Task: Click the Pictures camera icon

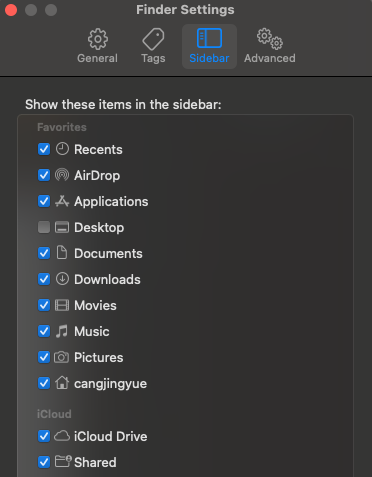Action: pos(62,357)
